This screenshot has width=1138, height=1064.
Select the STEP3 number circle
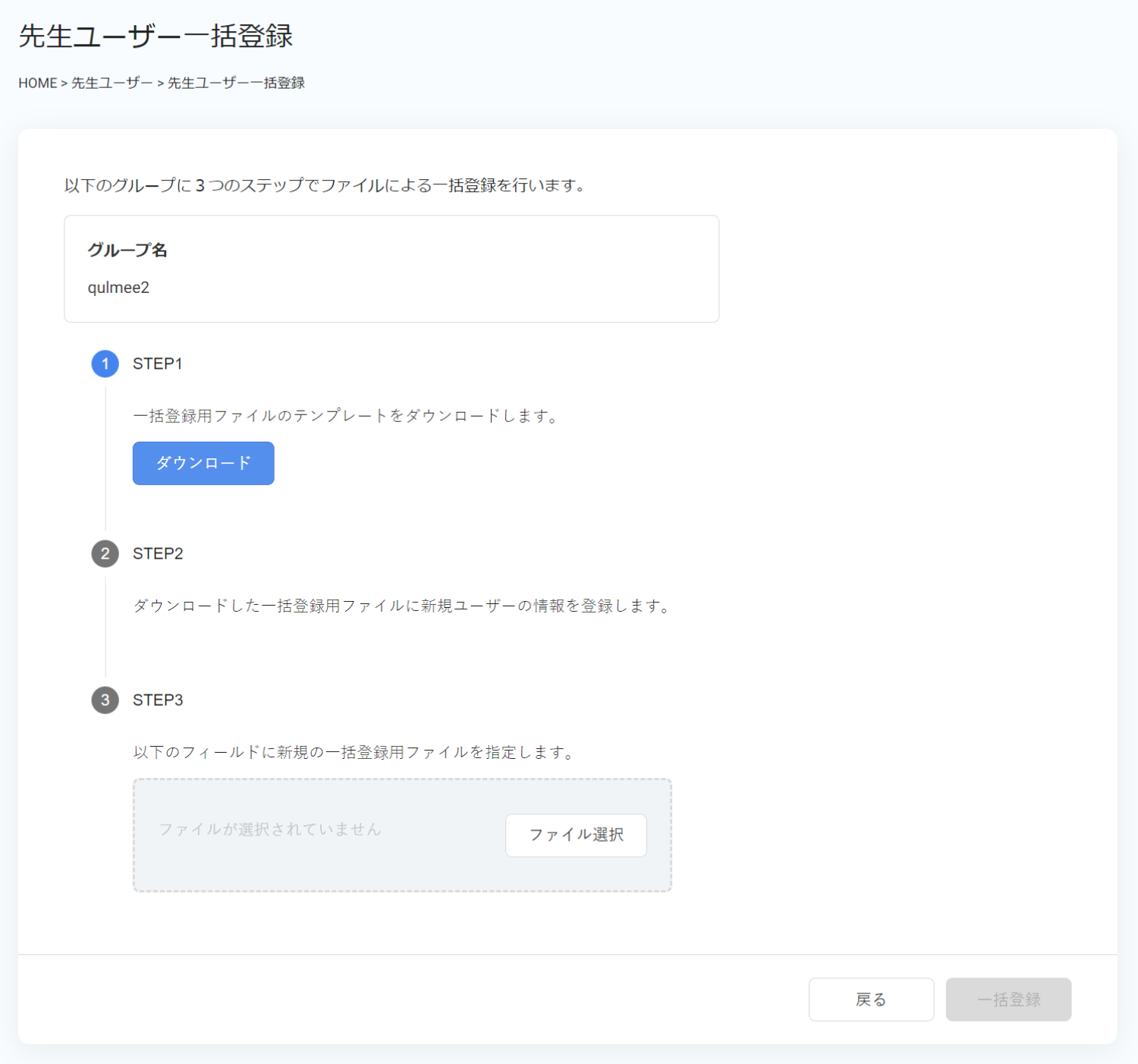(x=105, y=700)
